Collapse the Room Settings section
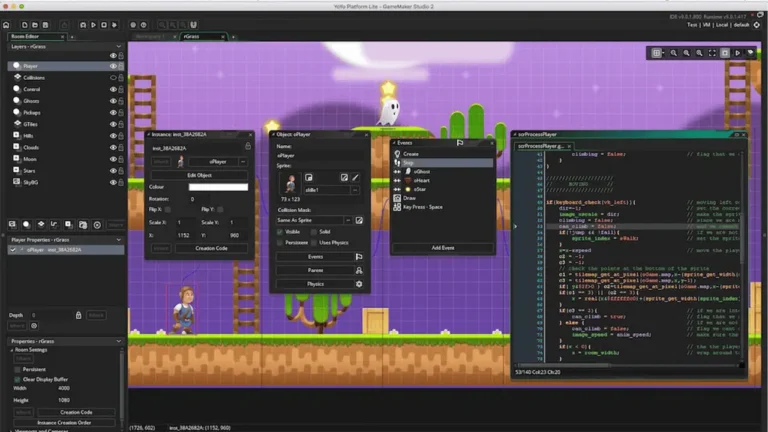 (x=12, y=350)
